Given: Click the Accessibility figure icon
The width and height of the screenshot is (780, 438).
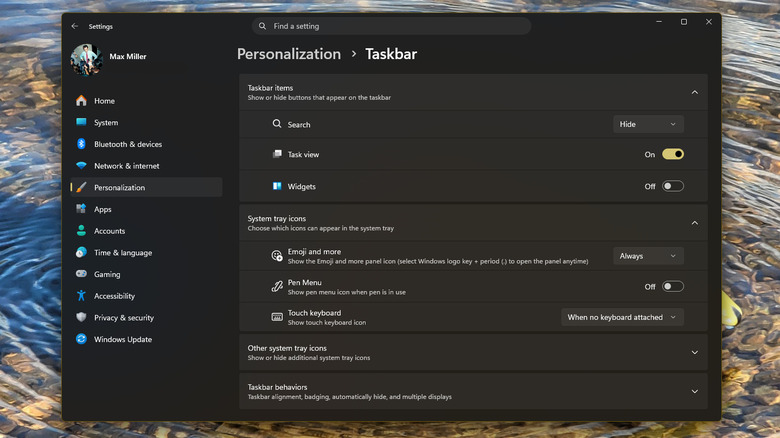Looking at the screenshot, I should coord(81,296).
